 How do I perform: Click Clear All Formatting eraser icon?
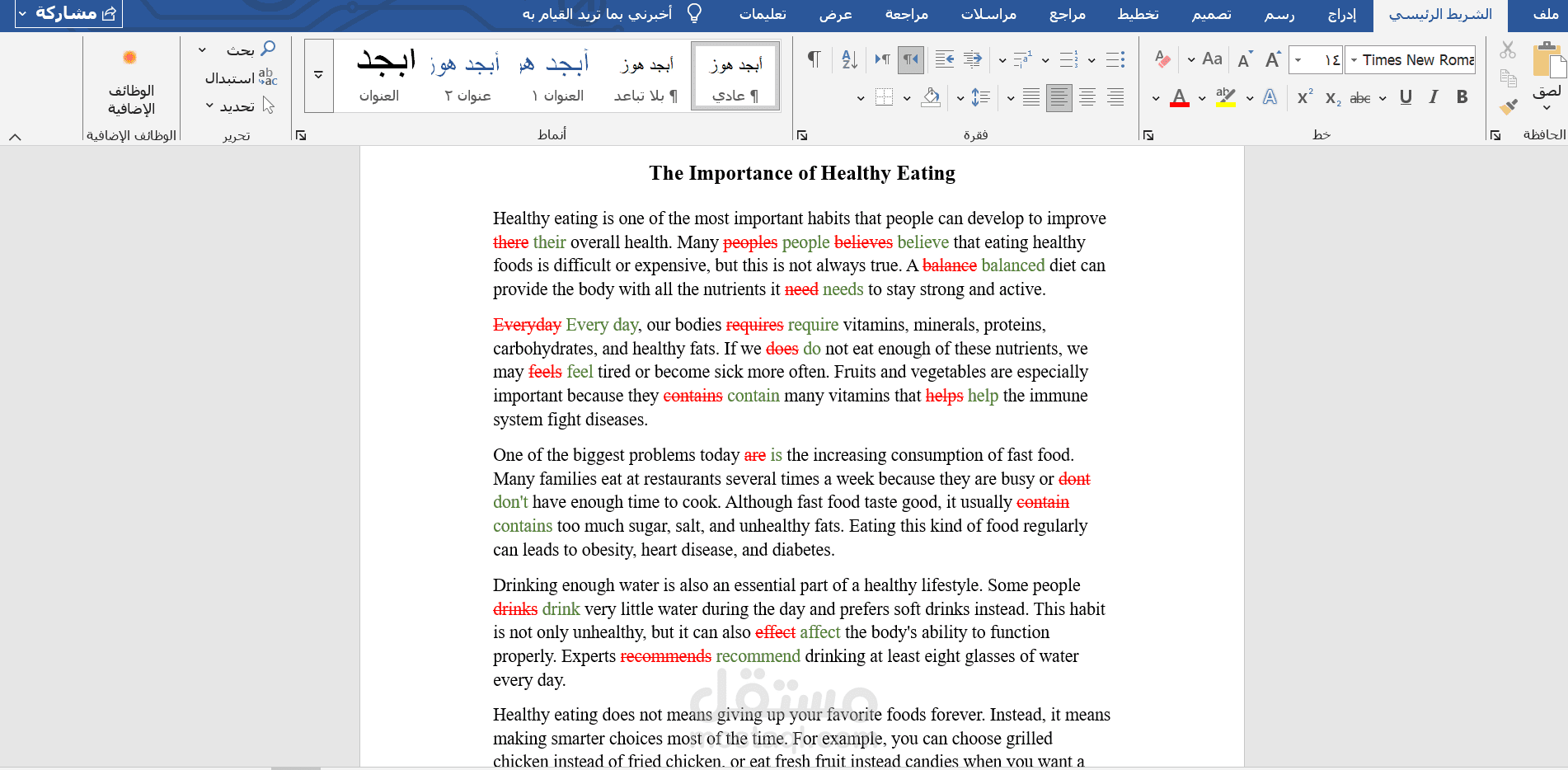coord(1162,59)
